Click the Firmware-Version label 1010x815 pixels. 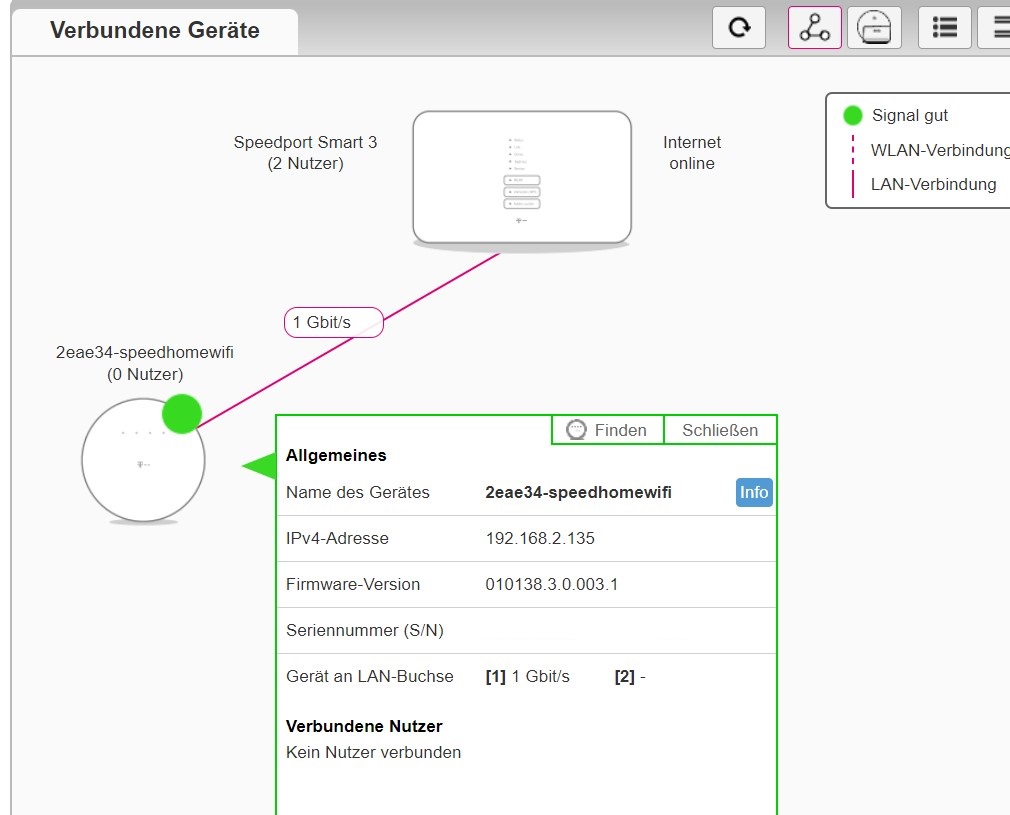coord(353,584)
